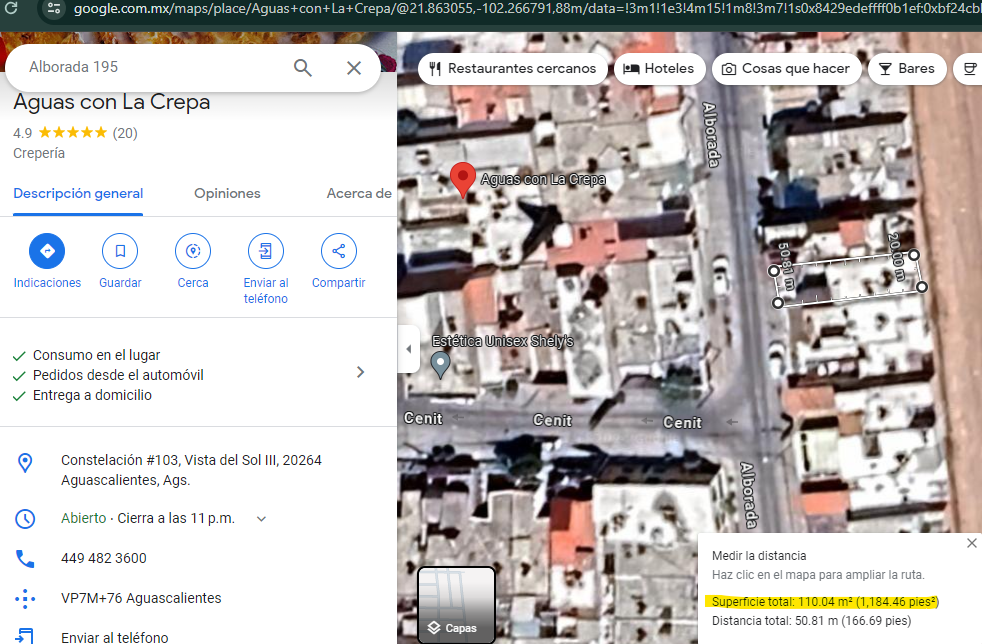
Task: Click the search magnifier icon
Action: pos(303,68)
